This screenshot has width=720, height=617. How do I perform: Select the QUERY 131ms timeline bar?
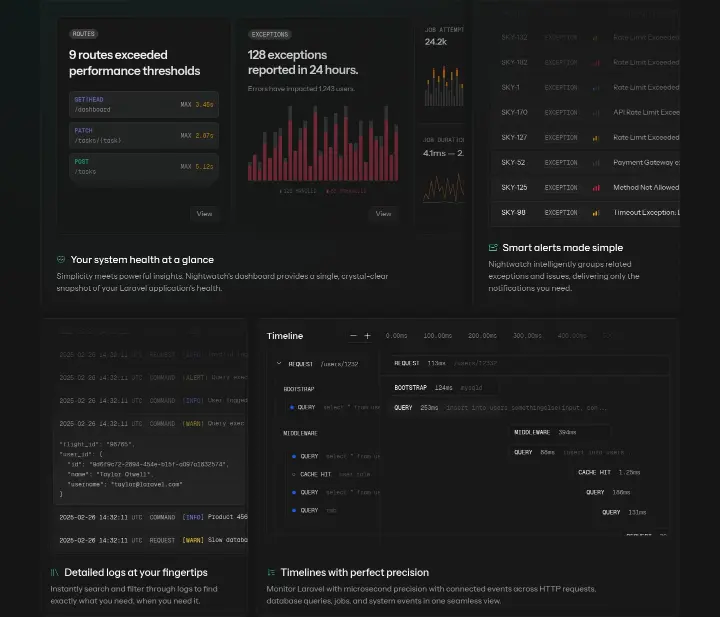pyautogui.click(x=624, y=512)
